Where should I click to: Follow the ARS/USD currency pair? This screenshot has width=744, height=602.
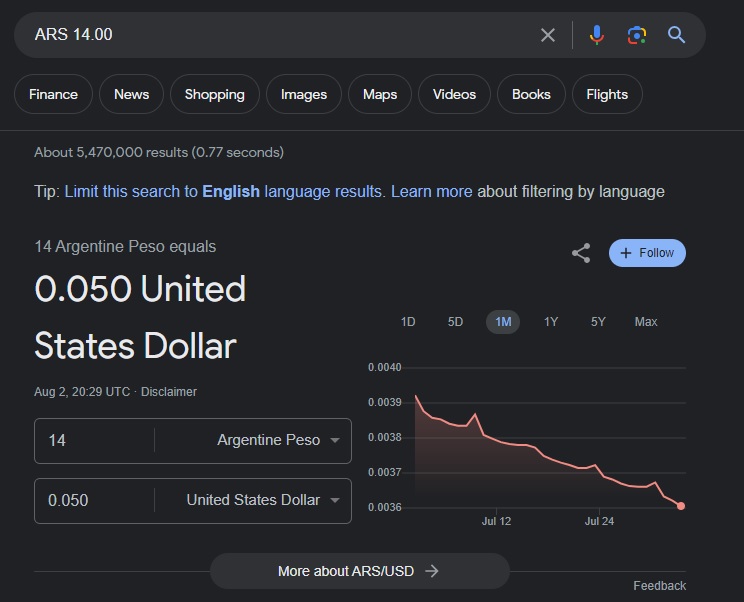pyautogui.click(x=647, y=253)
